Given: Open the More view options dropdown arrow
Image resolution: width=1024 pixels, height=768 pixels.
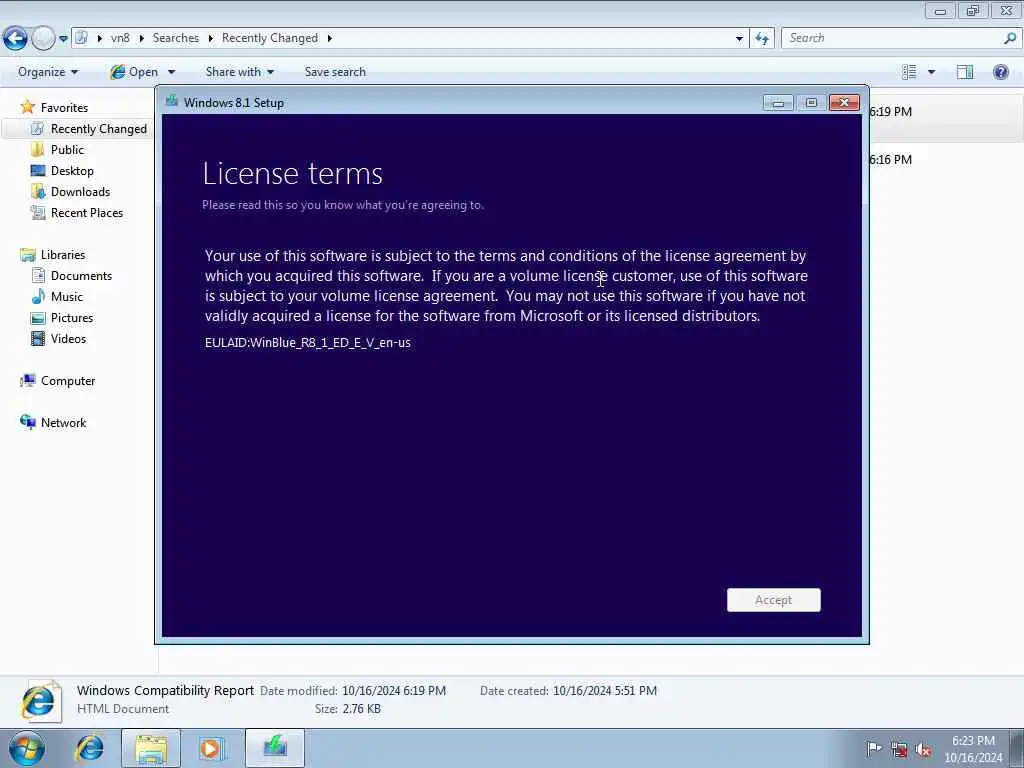Looking at the screenshot, I should click(931, 72).
